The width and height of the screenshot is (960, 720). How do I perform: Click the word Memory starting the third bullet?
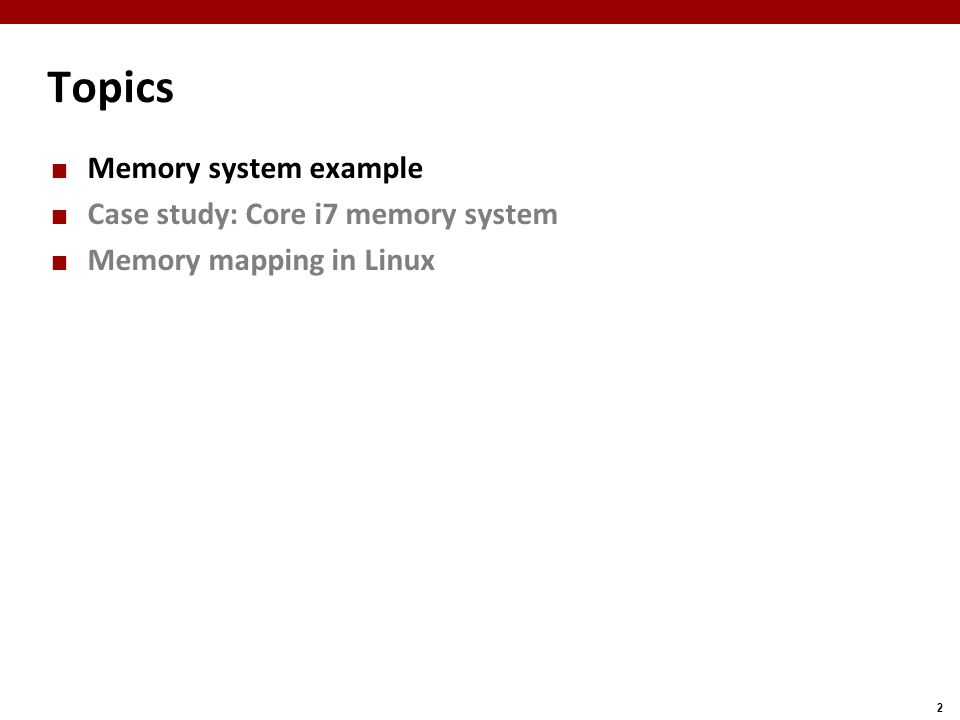[144, 261]
